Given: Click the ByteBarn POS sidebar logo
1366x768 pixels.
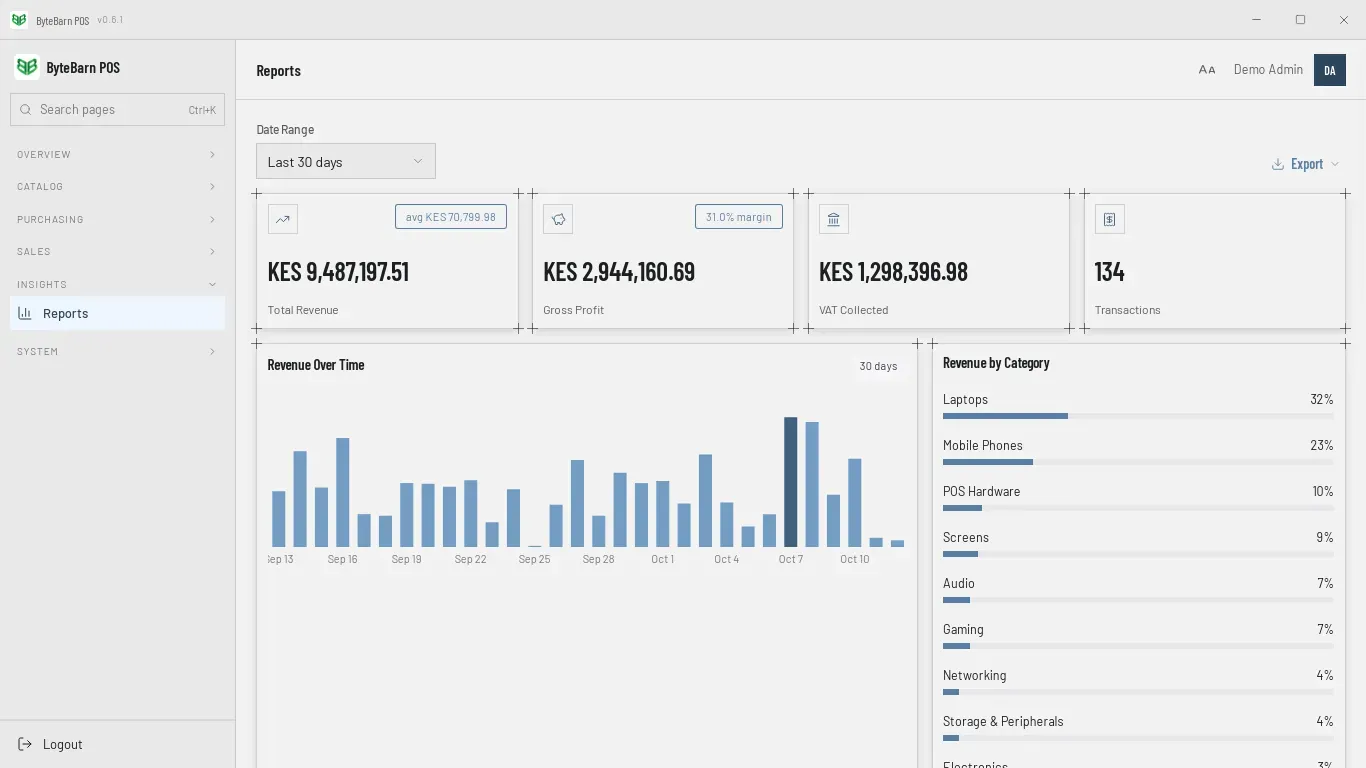Looking at the screenshot, I should [x=27, y=67].
